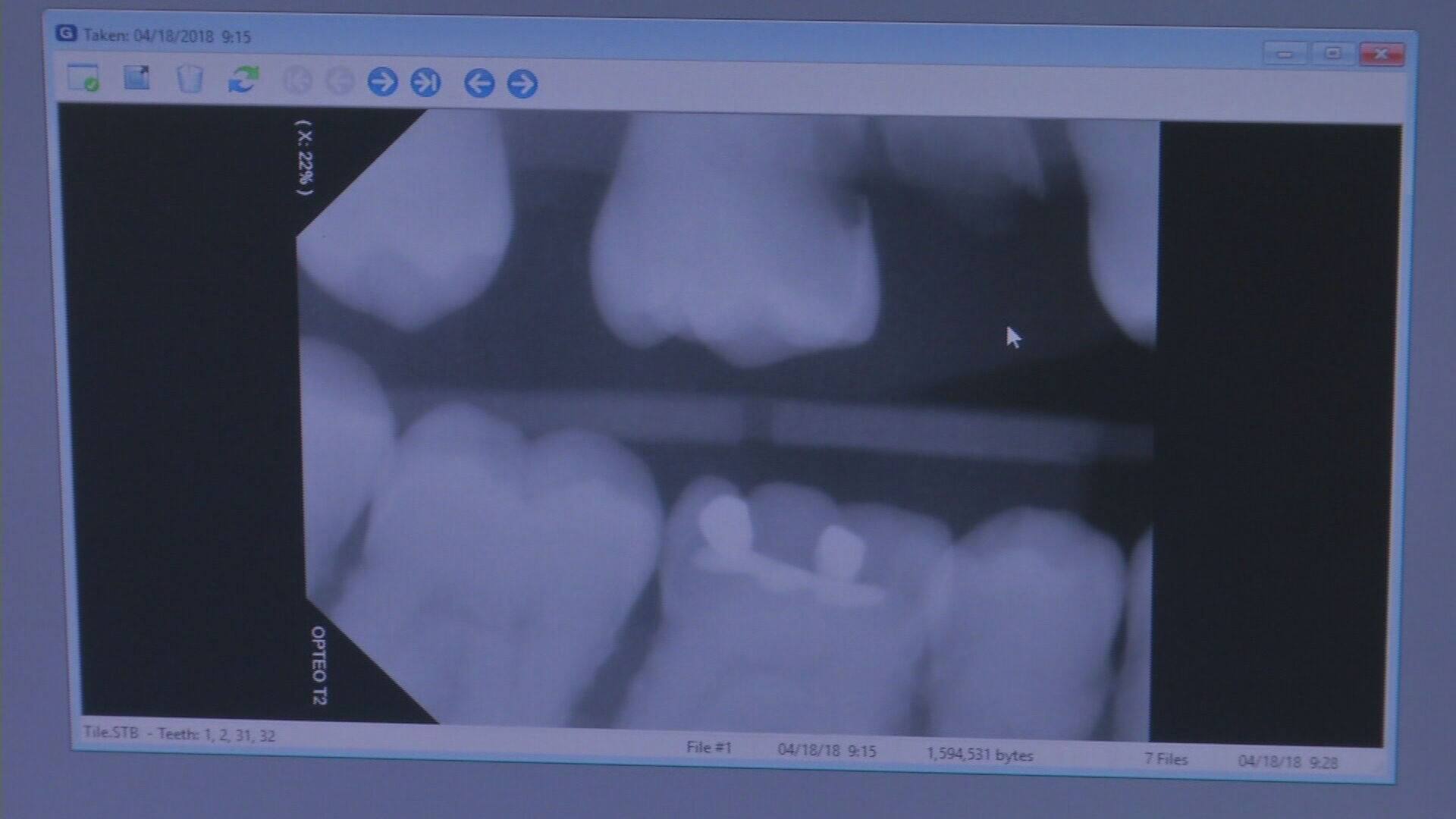Screen dimensions: 1456x819
Task: Click the '7 Files' status bar label
Action: coord(1166,759)
